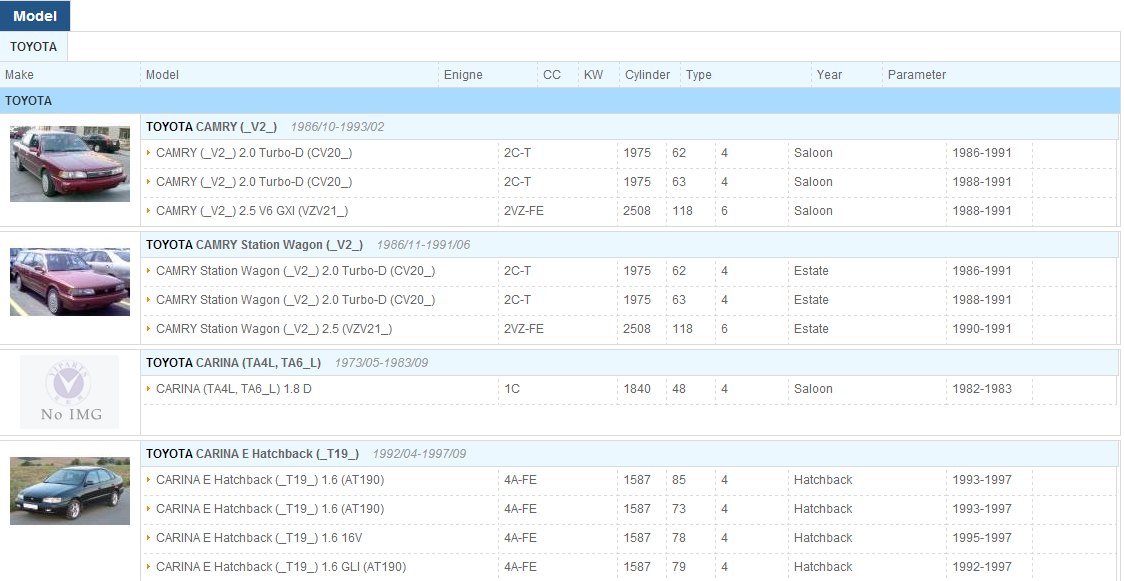Select the 2VZ-FE engine in the CAMRY GXI row
Image resolution: width=1124 pixels, height=581 pixels.
[x=523, y=211]
